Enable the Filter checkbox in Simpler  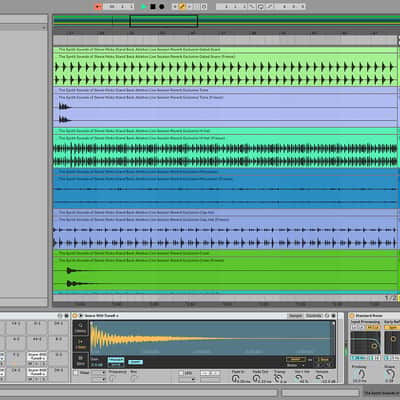click(x=76, y=373)
